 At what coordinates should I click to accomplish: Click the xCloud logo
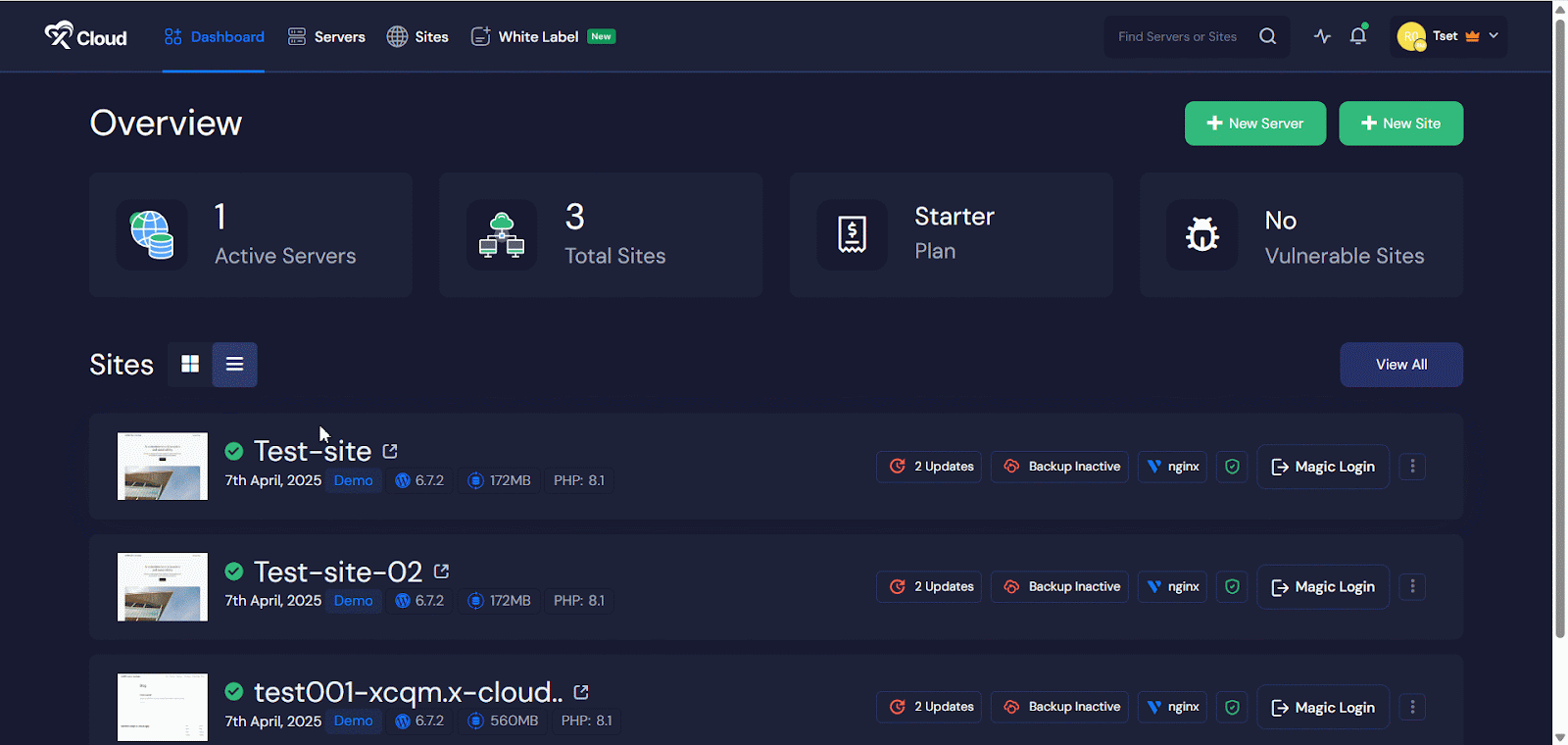click(86, 36)
